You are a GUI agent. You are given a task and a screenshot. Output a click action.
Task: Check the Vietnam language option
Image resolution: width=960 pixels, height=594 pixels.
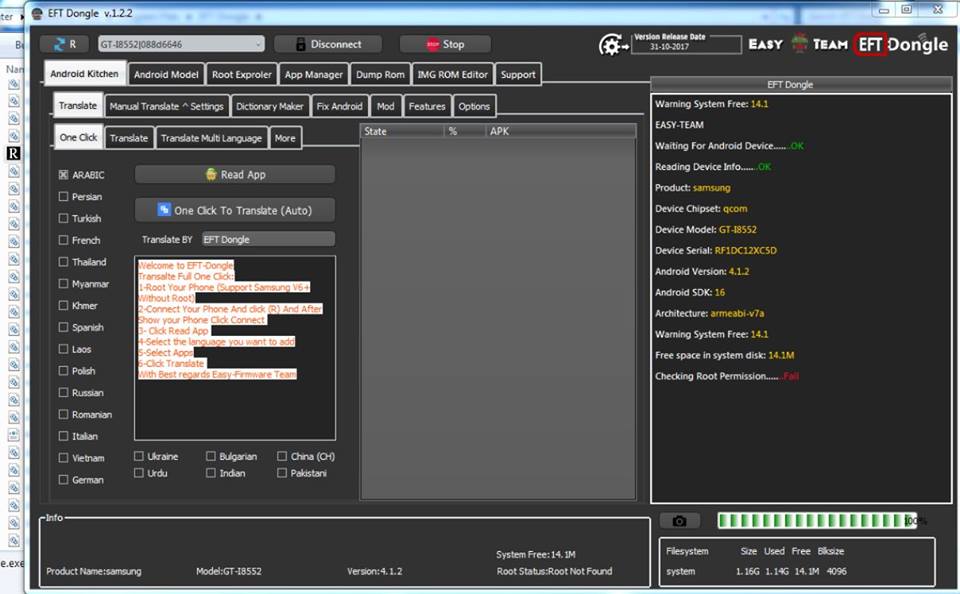(x=63, y=457)
